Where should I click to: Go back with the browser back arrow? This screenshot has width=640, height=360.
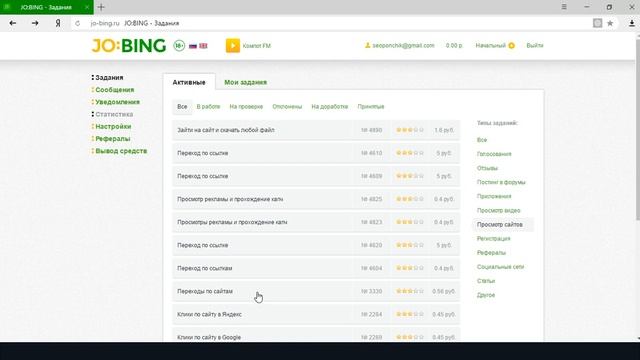pyautogui.click(x=13, y=23)
